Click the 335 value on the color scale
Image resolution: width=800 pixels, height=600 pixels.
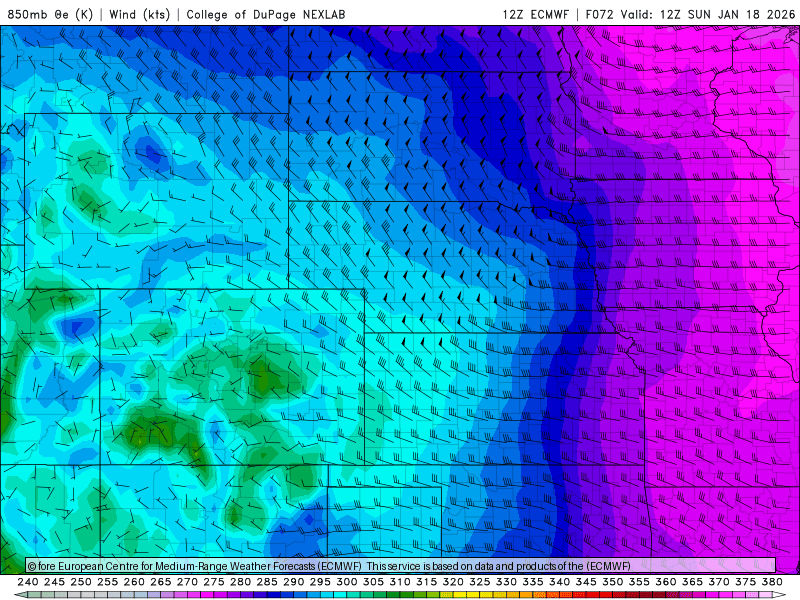coord(533,582)
